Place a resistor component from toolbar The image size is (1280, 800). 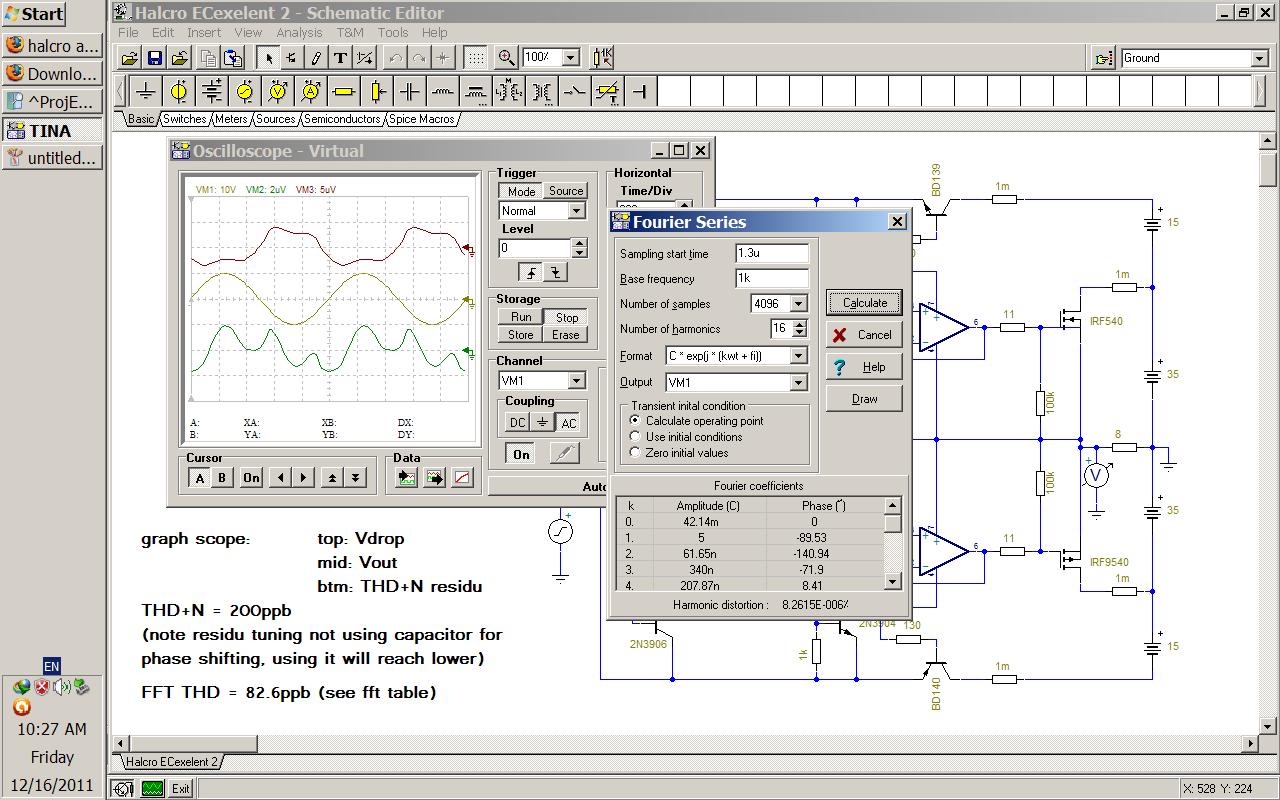click(x=344, y=92)
